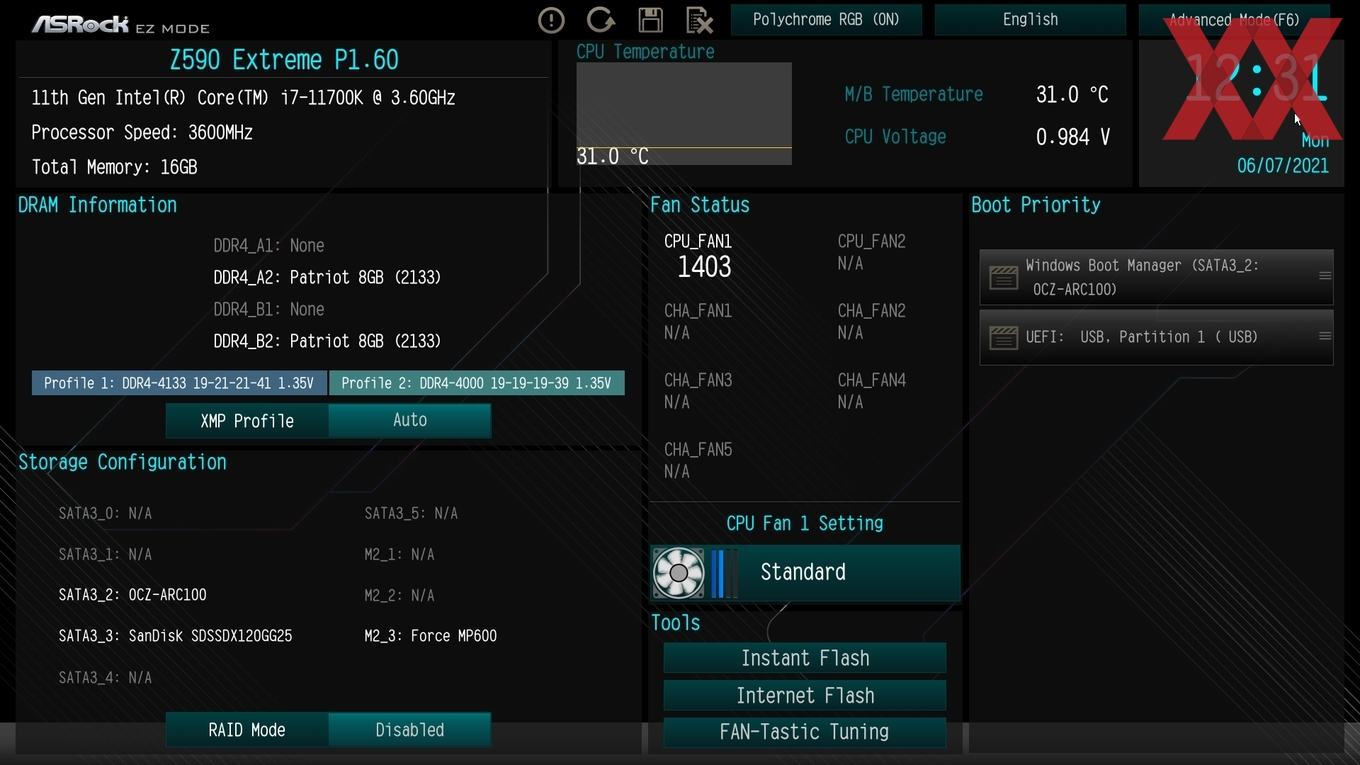This screenshot has height=765, width=1360.
Task: Click the CPU Voltage 0.984 V value
Action: [1073, 137]
